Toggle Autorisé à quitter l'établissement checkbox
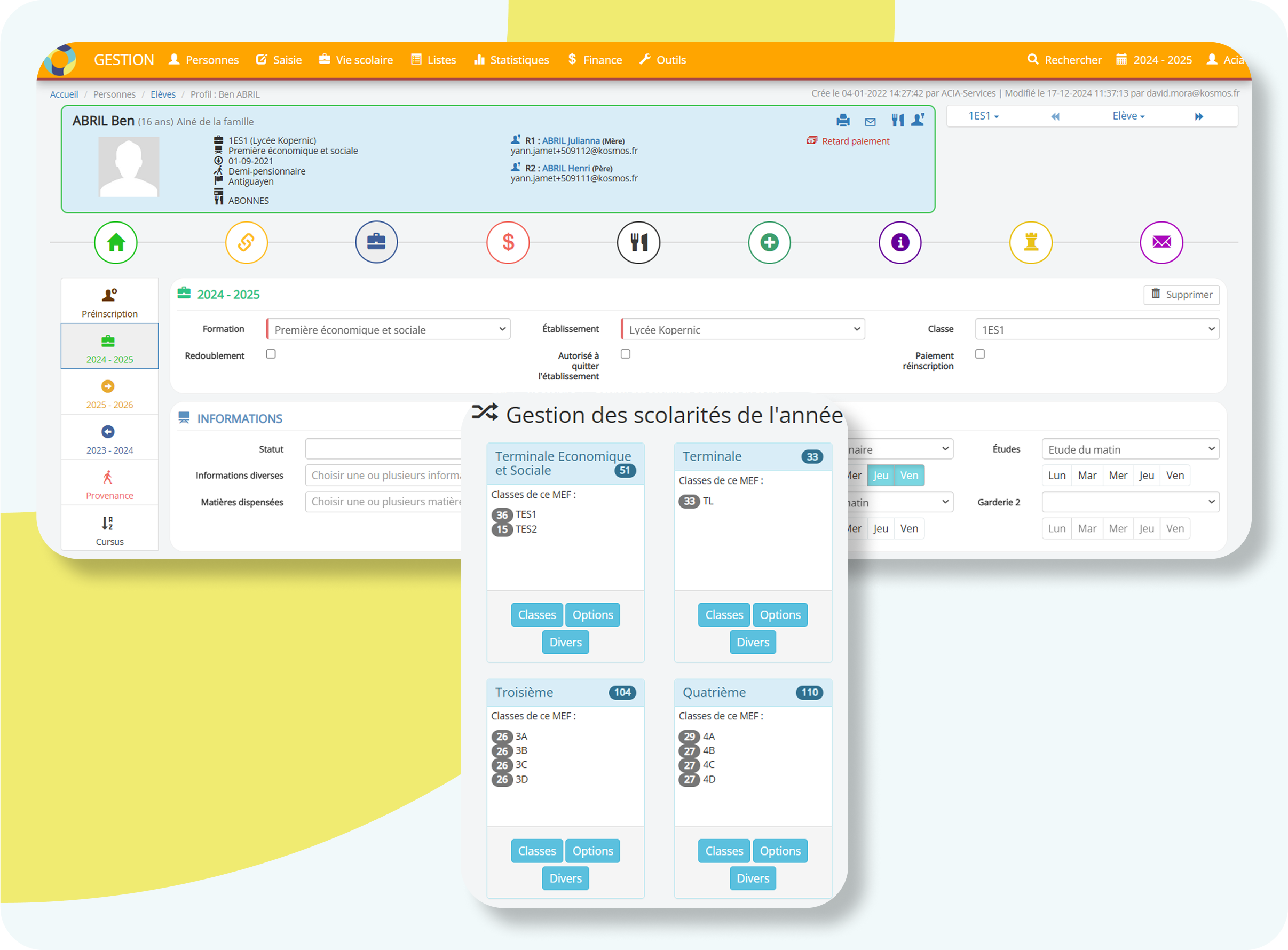 (626, 354)
